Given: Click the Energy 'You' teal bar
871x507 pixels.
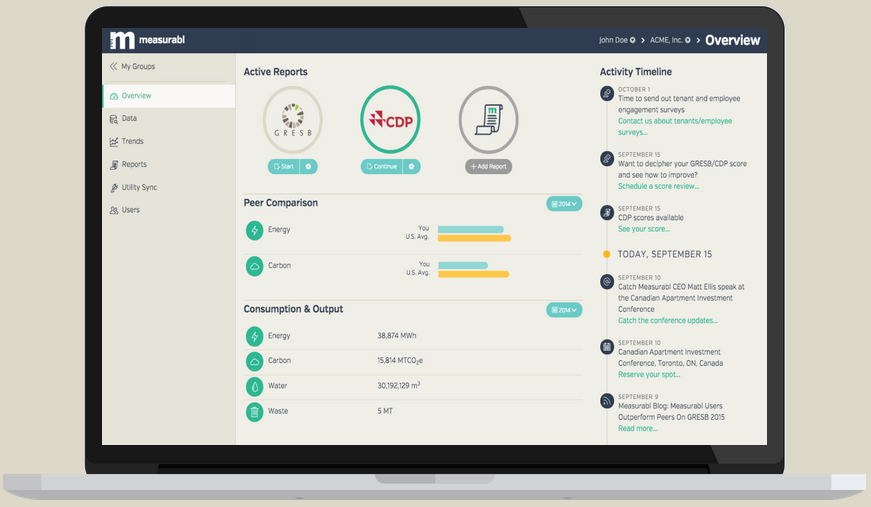Looking at the screenshot, I should (x=470, y=229).
